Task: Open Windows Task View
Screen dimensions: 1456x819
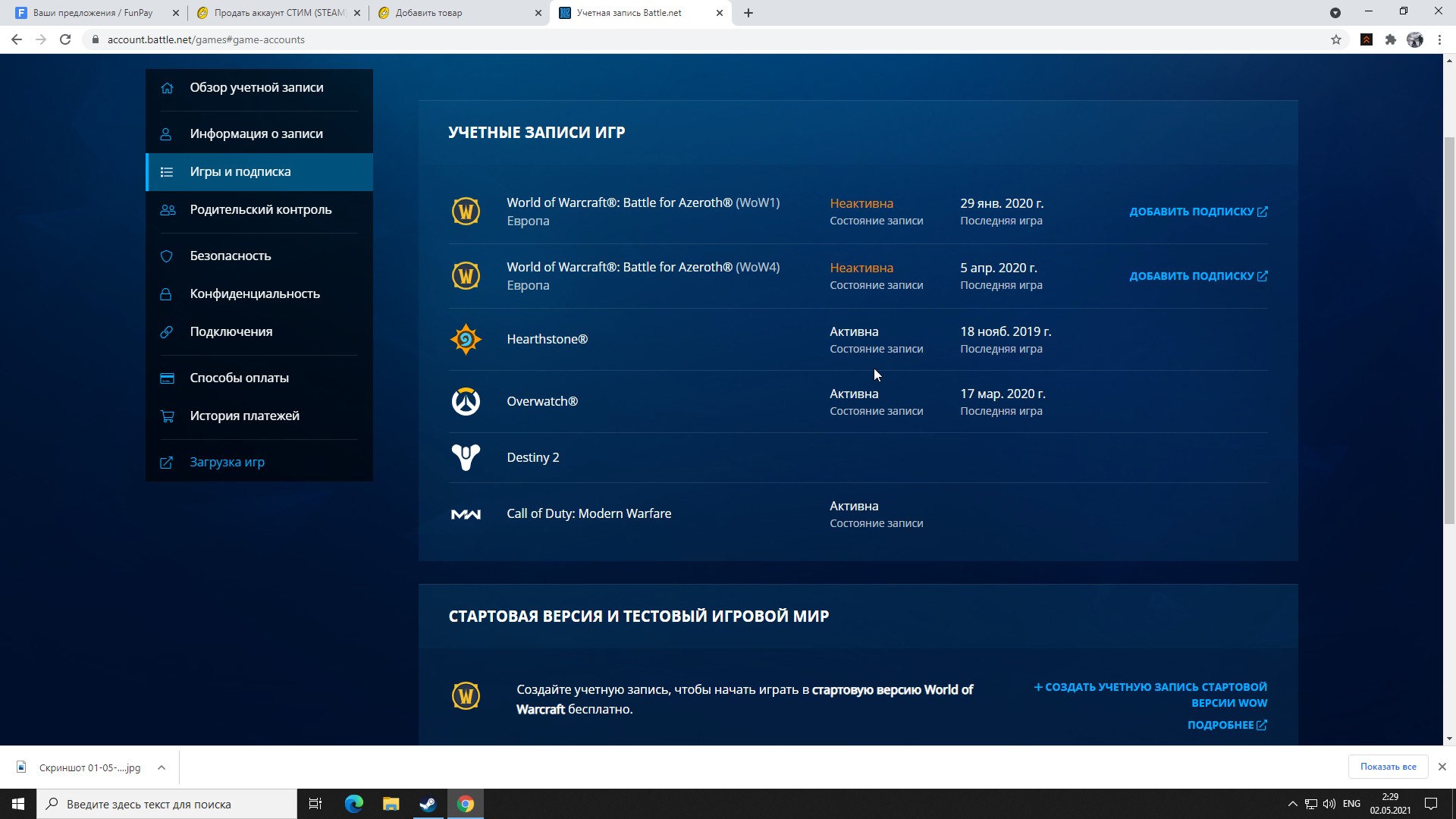Action: click(x=315, y=804)
